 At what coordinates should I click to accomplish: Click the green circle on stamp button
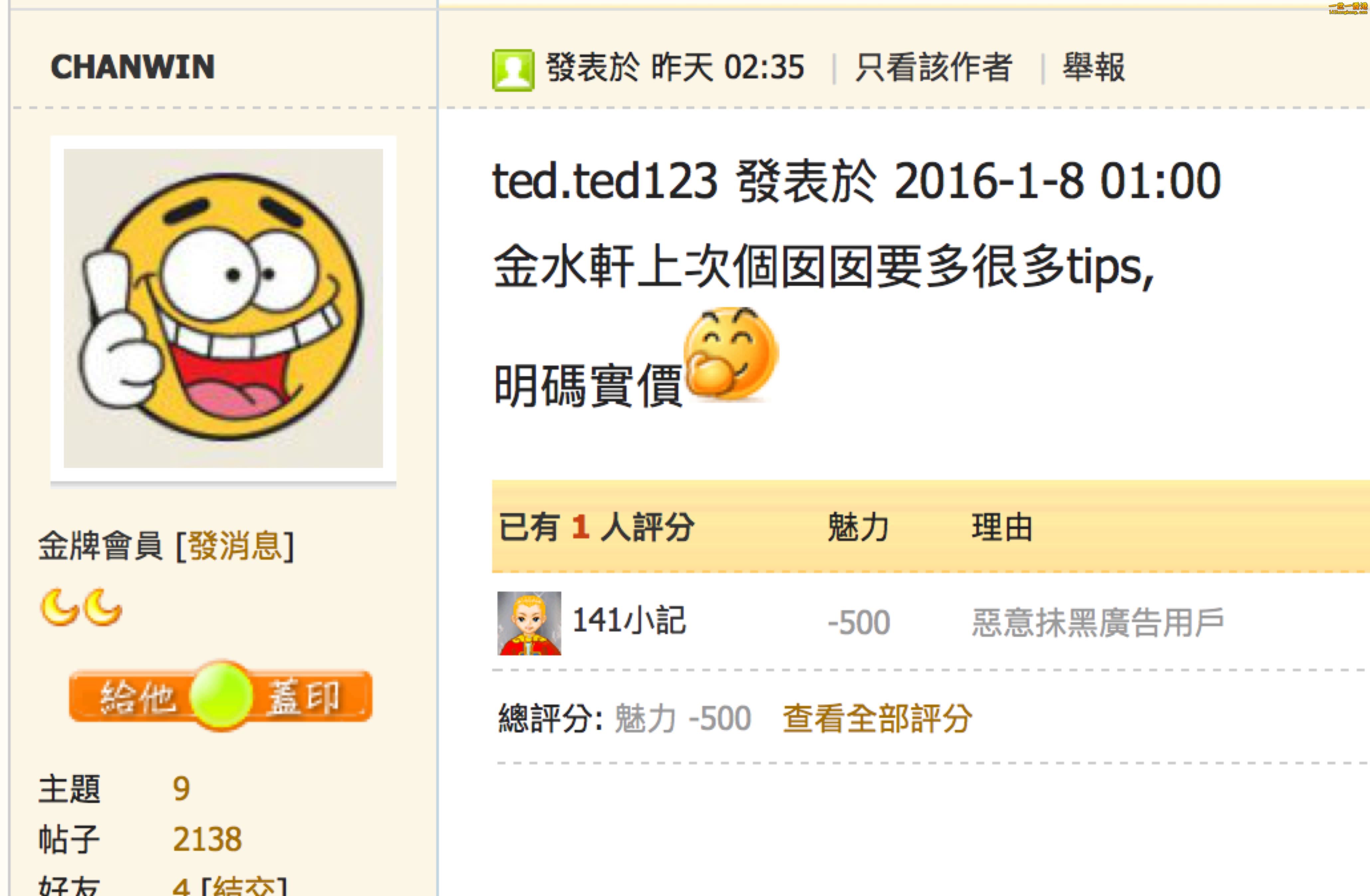221,696
